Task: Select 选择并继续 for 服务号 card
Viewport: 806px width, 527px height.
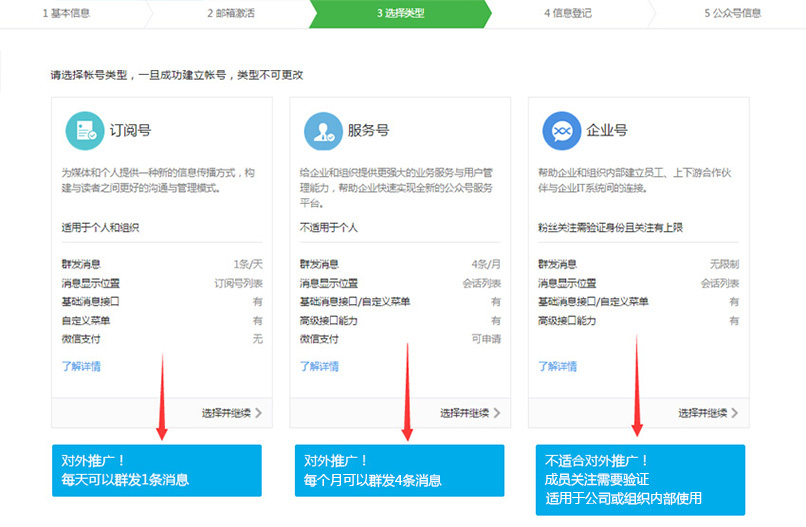Action: coord(464,412)
